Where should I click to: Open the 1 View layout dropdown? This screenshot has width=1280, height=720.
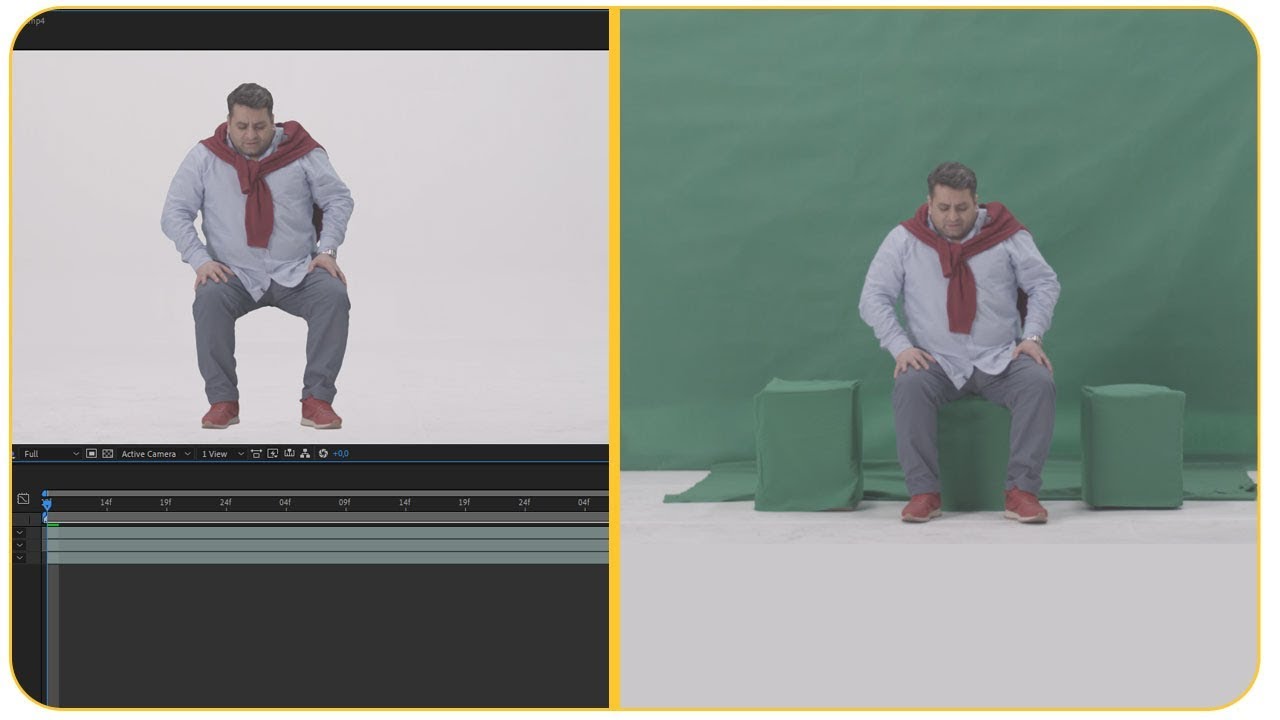(222, 454)
